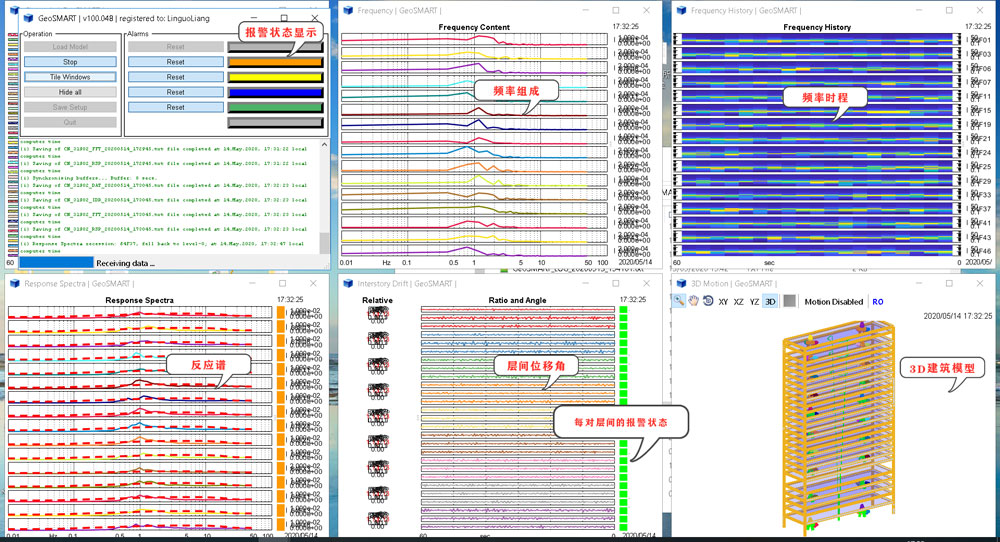Image resolution: width=1000 pixels, height=542 pixels.
Task: Switch 3D Motion to XZ plane view
Action: coord(738,300)
